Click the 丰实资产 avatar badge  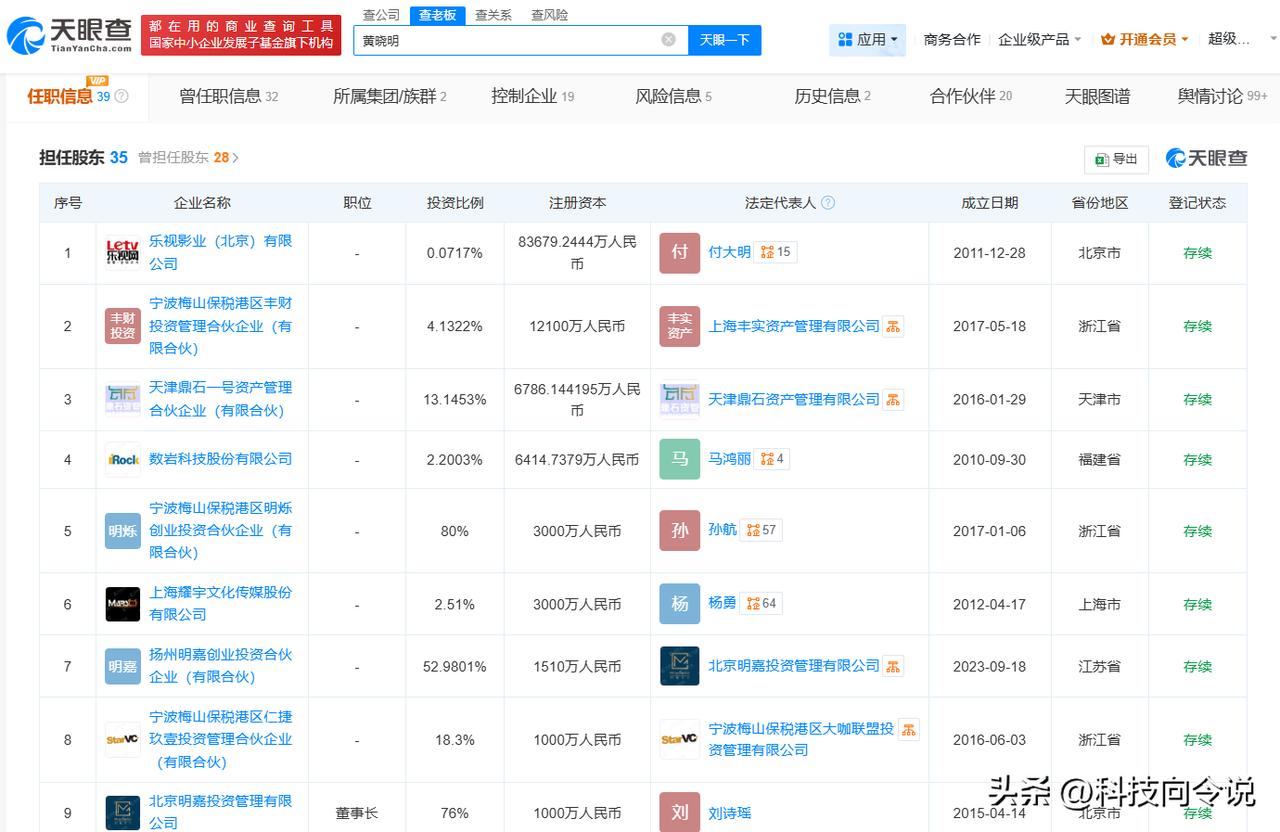pos(680,326)
